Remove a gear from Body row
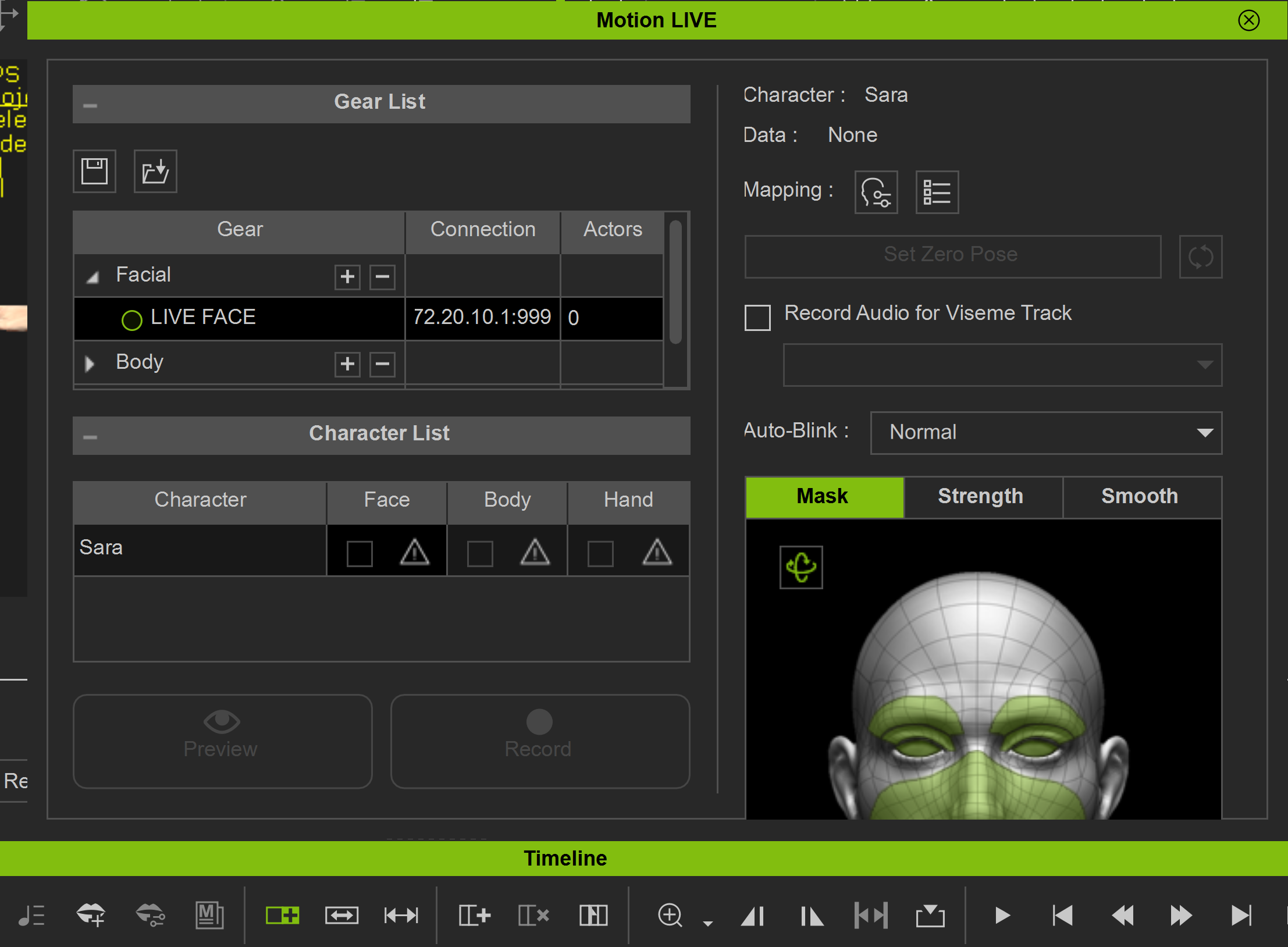 (382, 364)
